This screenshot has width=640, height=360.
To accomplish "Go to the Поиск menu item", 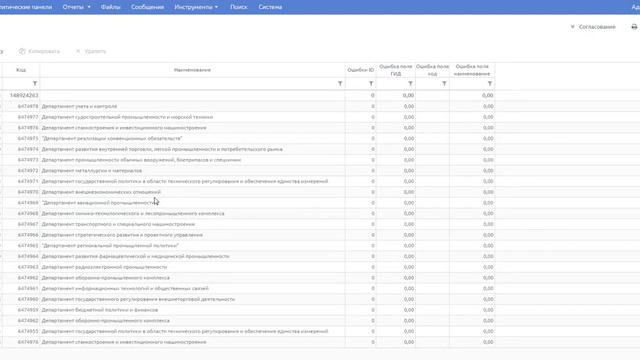I will pyautogui.click(x=238, y=7).
